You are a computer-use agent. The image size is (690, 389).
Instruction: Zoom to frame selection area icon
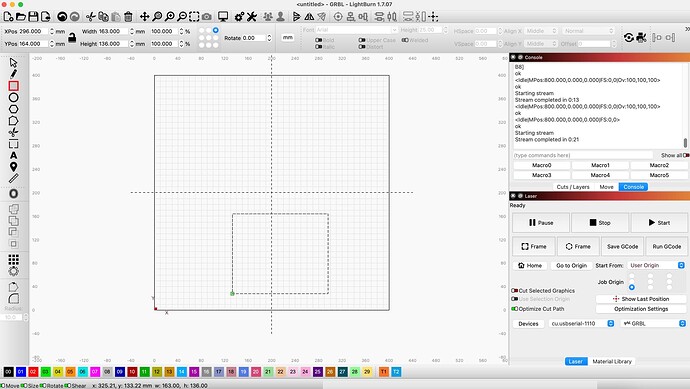[194, 17]
